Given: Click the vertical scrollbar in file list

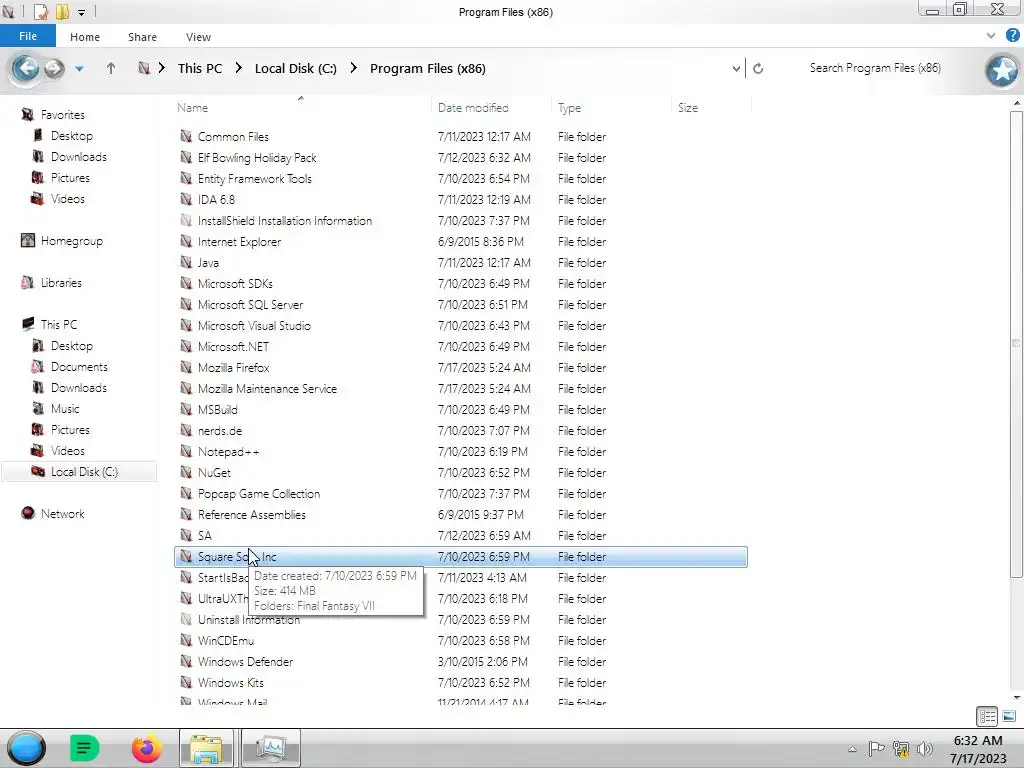Looking at the screenshot, I should [1016, 344].
